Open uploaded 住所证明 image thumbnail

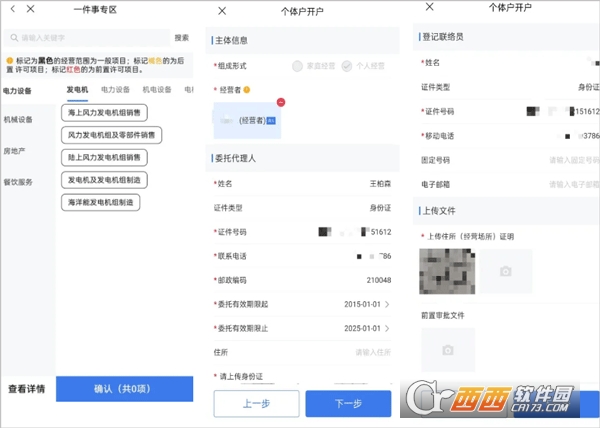(447, 272)
